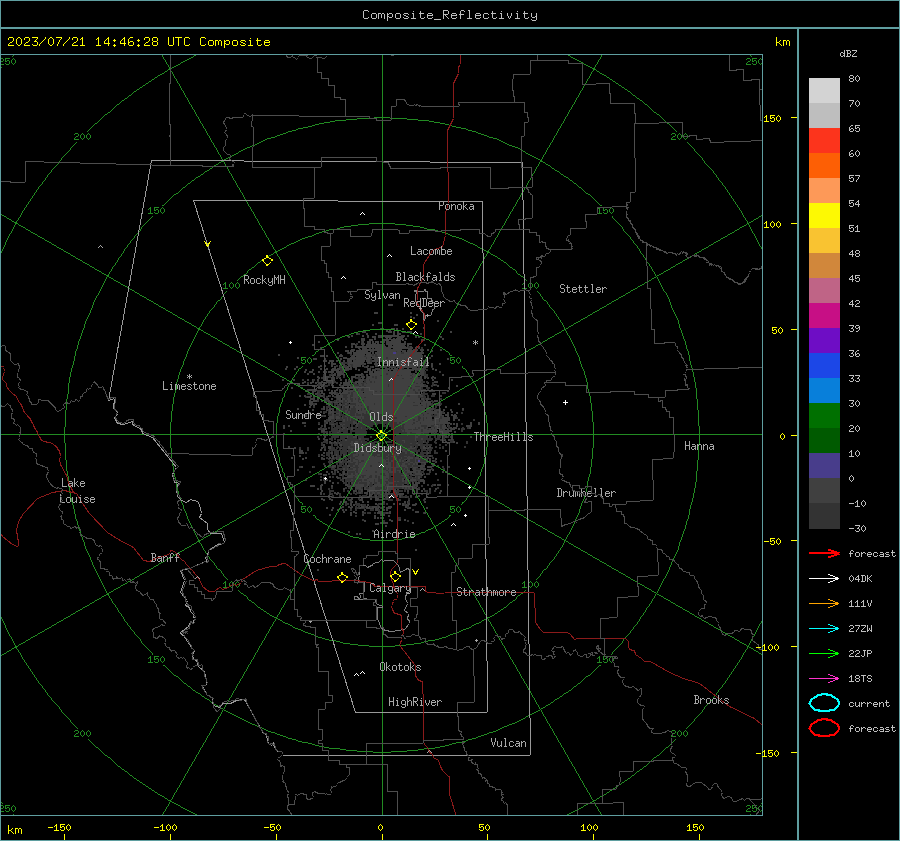The height and width of the screenshot is (841, 900).
Task: Click the Okotoks city label
Action: tap(400, 667)
